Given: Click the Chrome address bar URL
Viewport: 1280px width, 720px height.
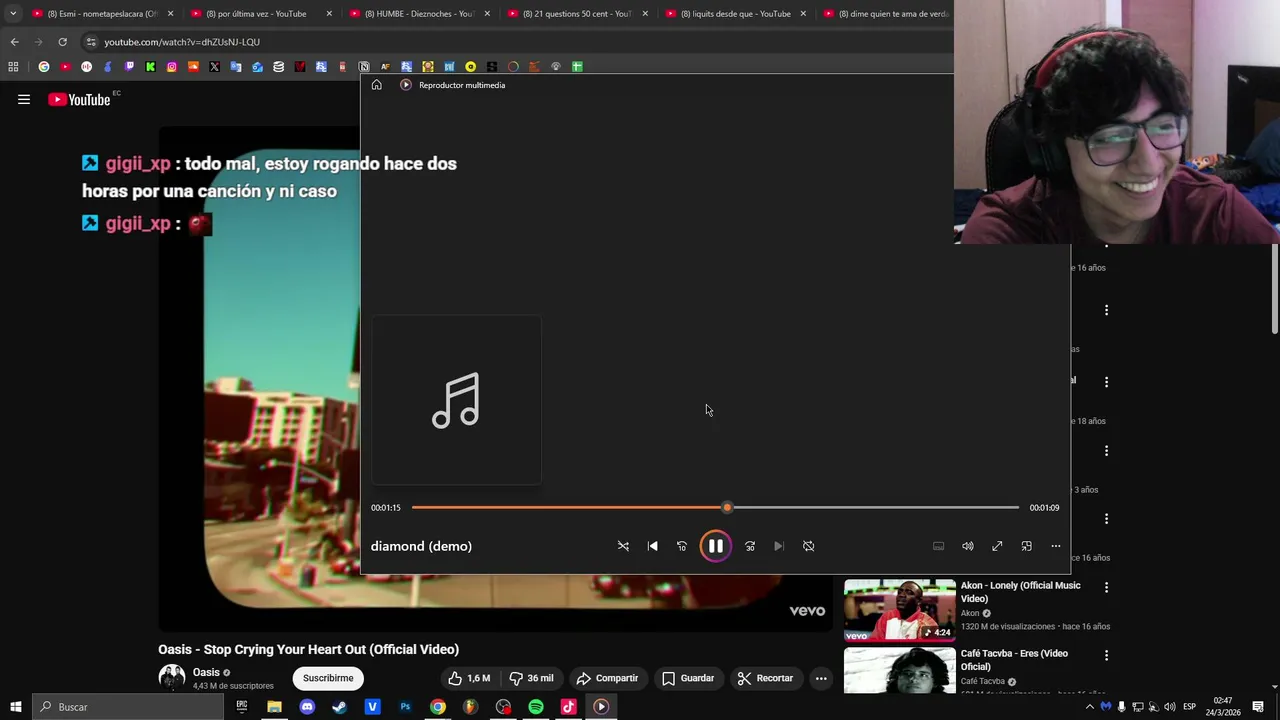Looking at the screenshot, I should [182, 42].
